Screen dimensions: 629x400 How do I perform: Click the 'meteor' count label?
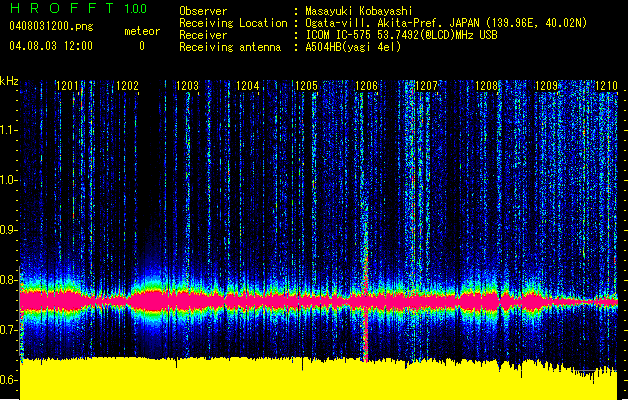(x=142, y=31)
